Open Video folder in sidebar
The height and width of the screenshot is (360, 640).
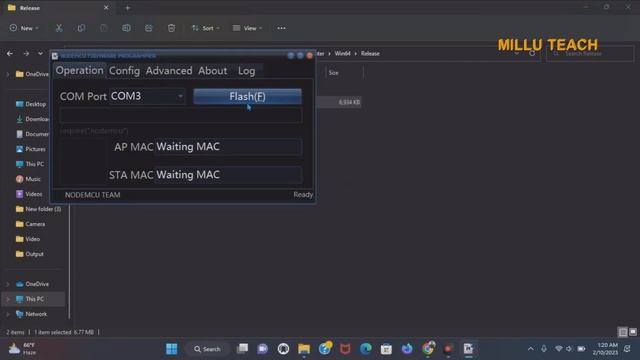[28, 239]
